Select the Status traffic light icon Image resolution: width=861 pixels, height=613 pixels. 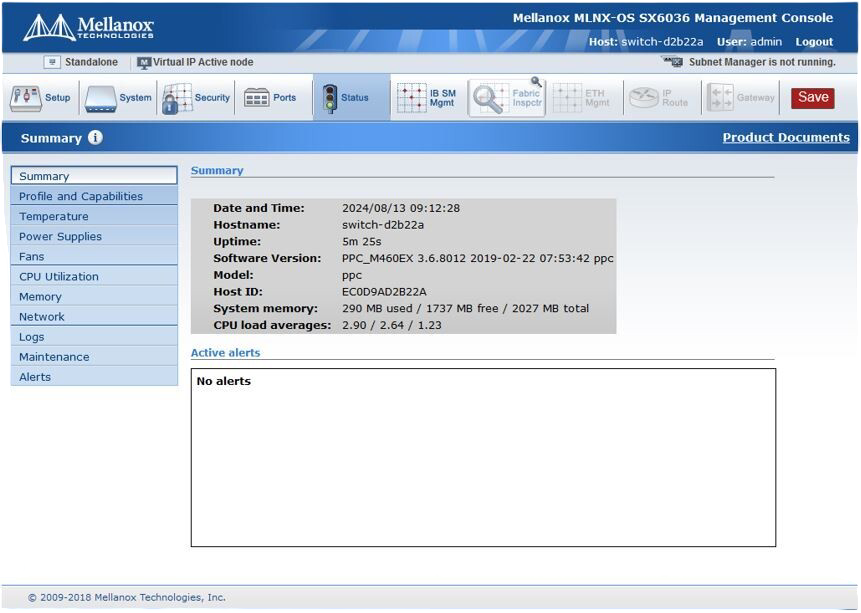329,98
